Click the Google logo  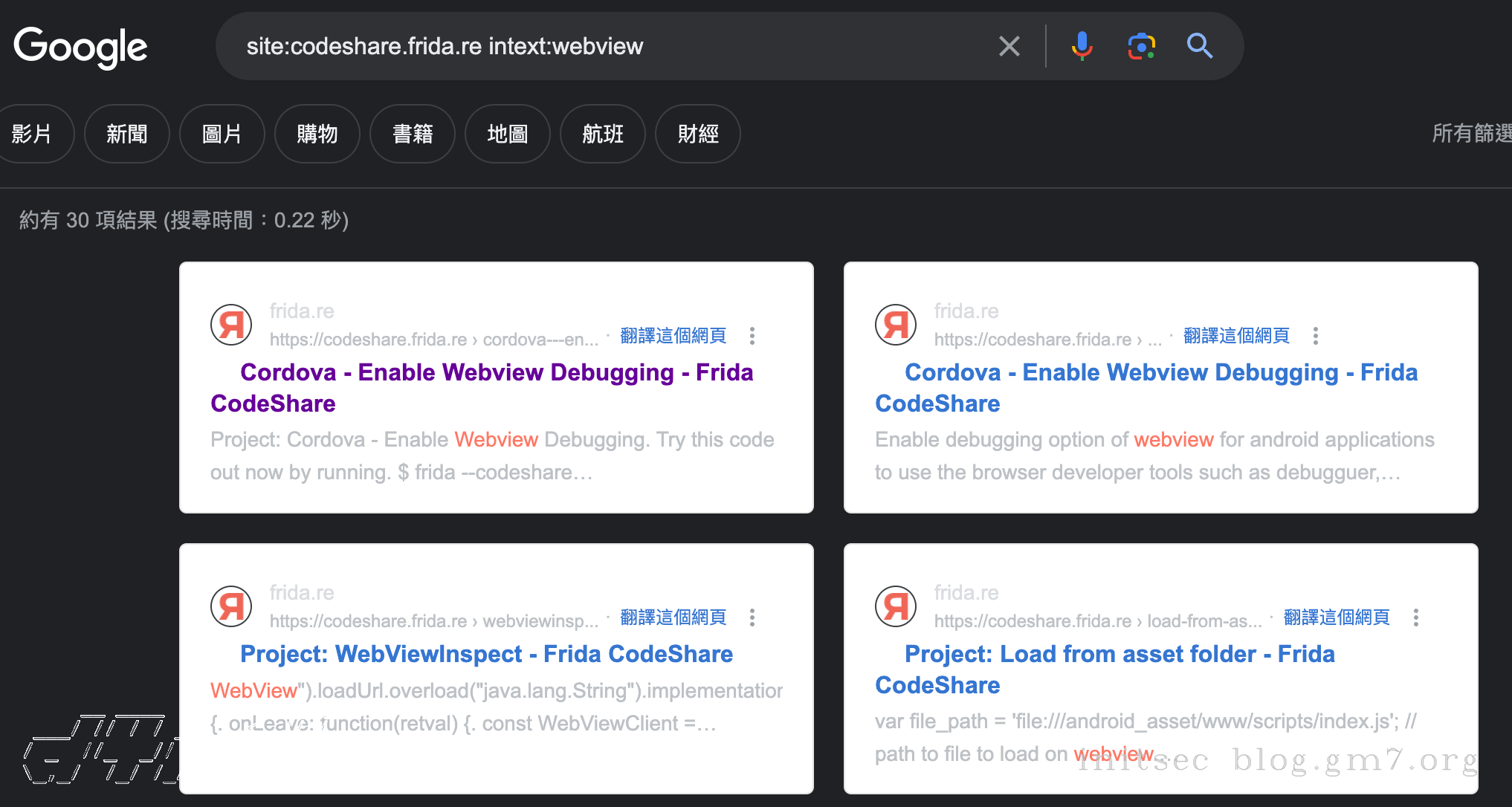click(x=80, y=46)
